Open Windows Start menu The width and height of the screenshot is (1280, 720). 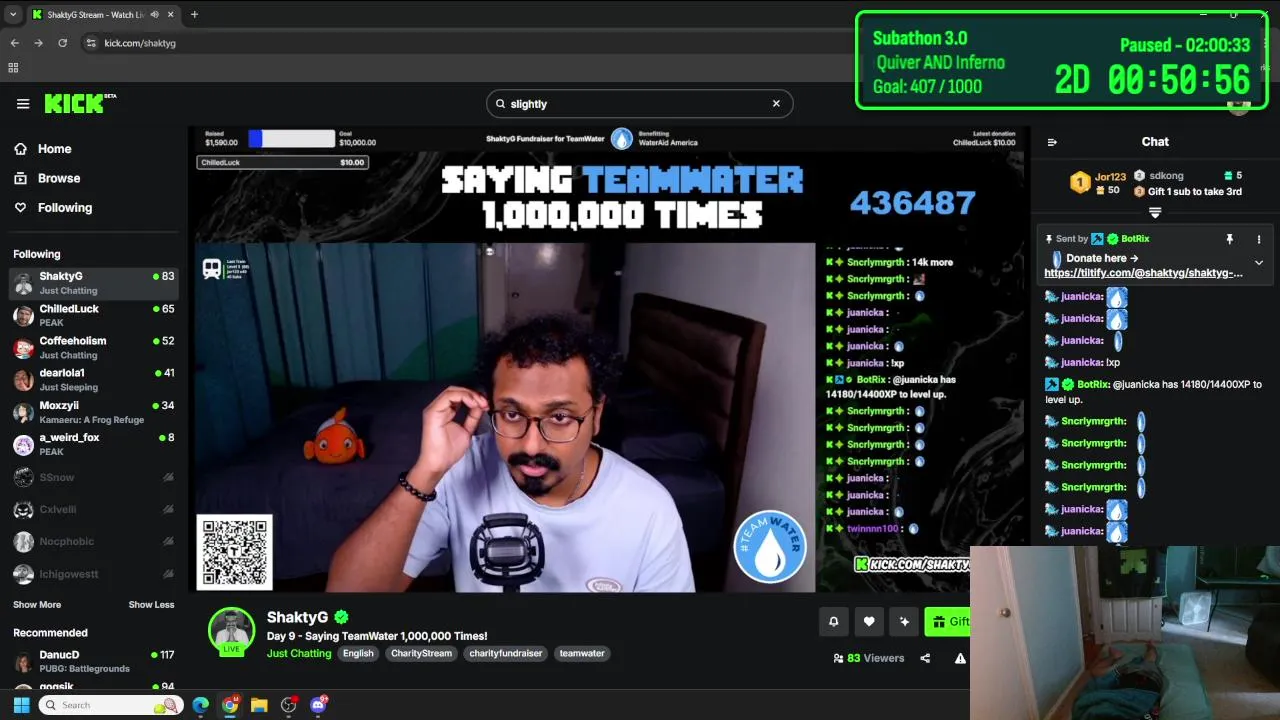[21, 705]
